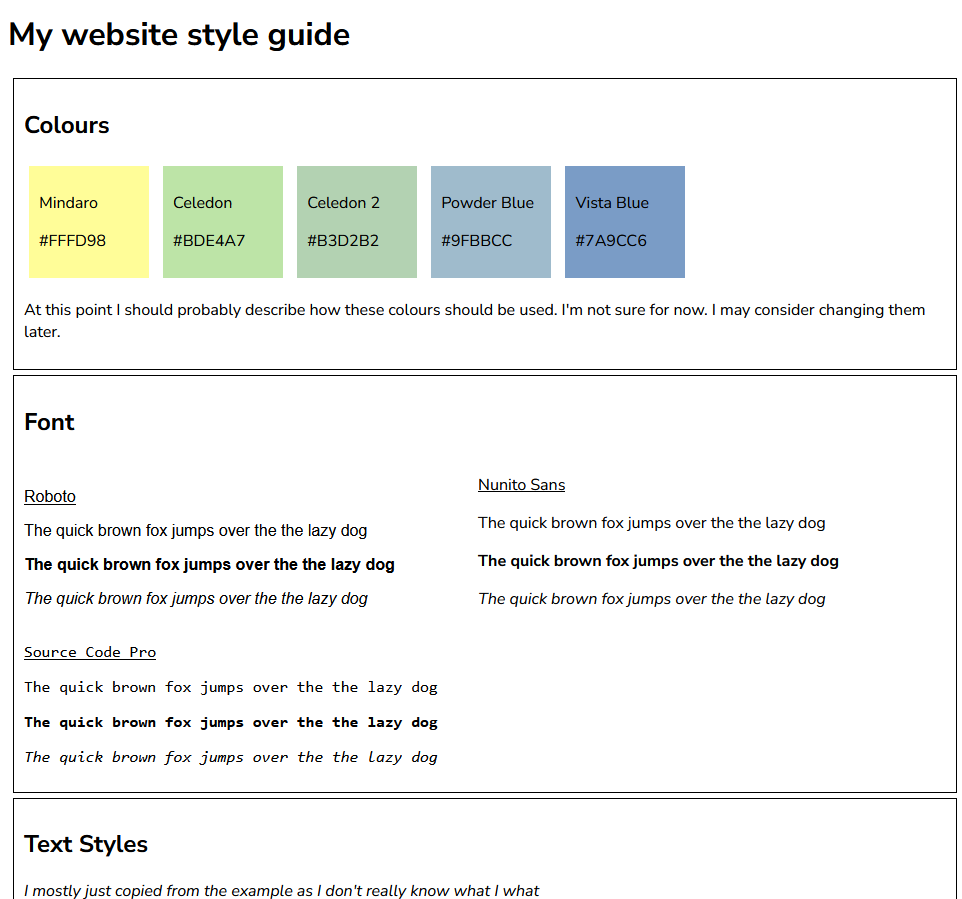Screen dimensions: 962x899
Task: Select the Vista Blue color swatch
Action: click(624, 221)
